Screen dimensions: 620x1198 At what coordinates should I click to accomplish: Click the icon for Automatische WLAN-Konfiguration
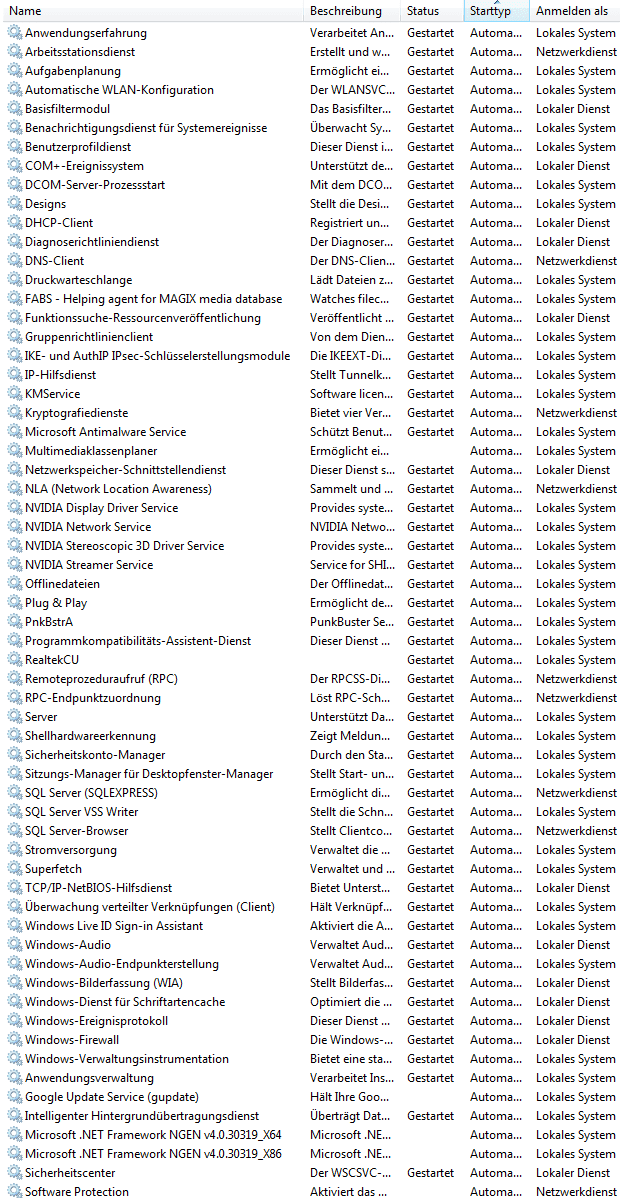(x=15, y=90)
